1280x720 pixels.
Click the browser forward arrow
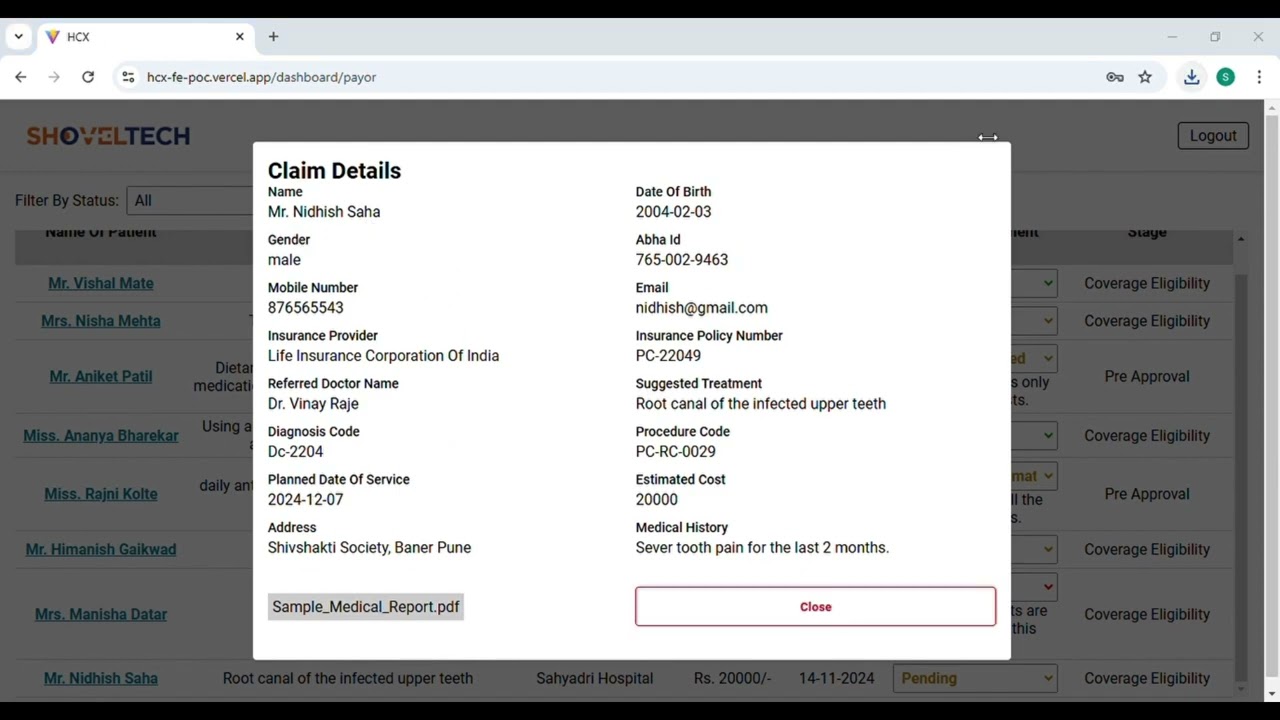[x=54, y=77]
